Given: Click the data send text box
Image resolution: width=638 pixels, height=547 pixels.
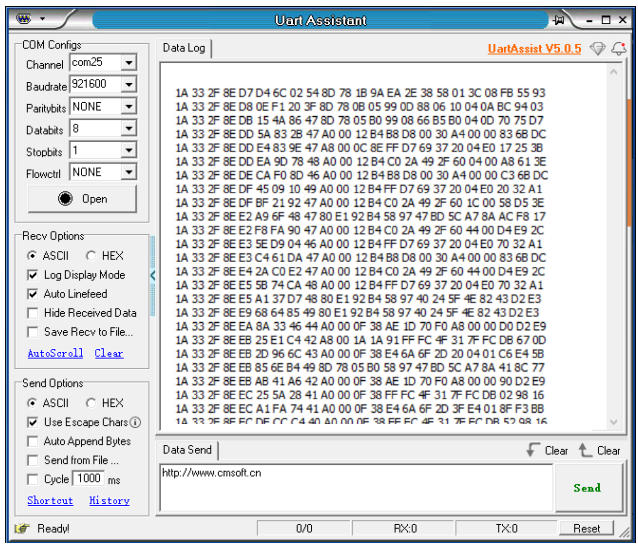Looking at the screenshot, I should click(356, 488).
